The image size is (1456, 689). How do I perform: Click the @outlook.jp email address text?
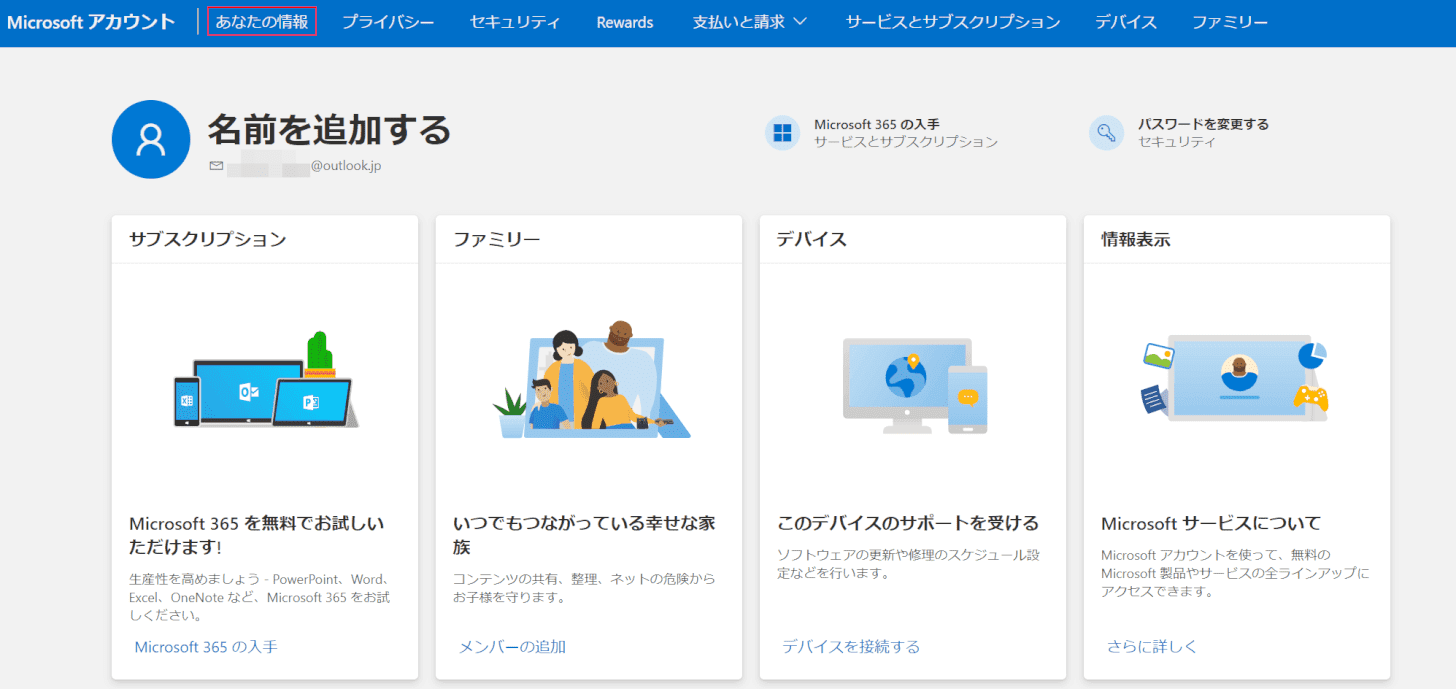[x=346, y=166]
